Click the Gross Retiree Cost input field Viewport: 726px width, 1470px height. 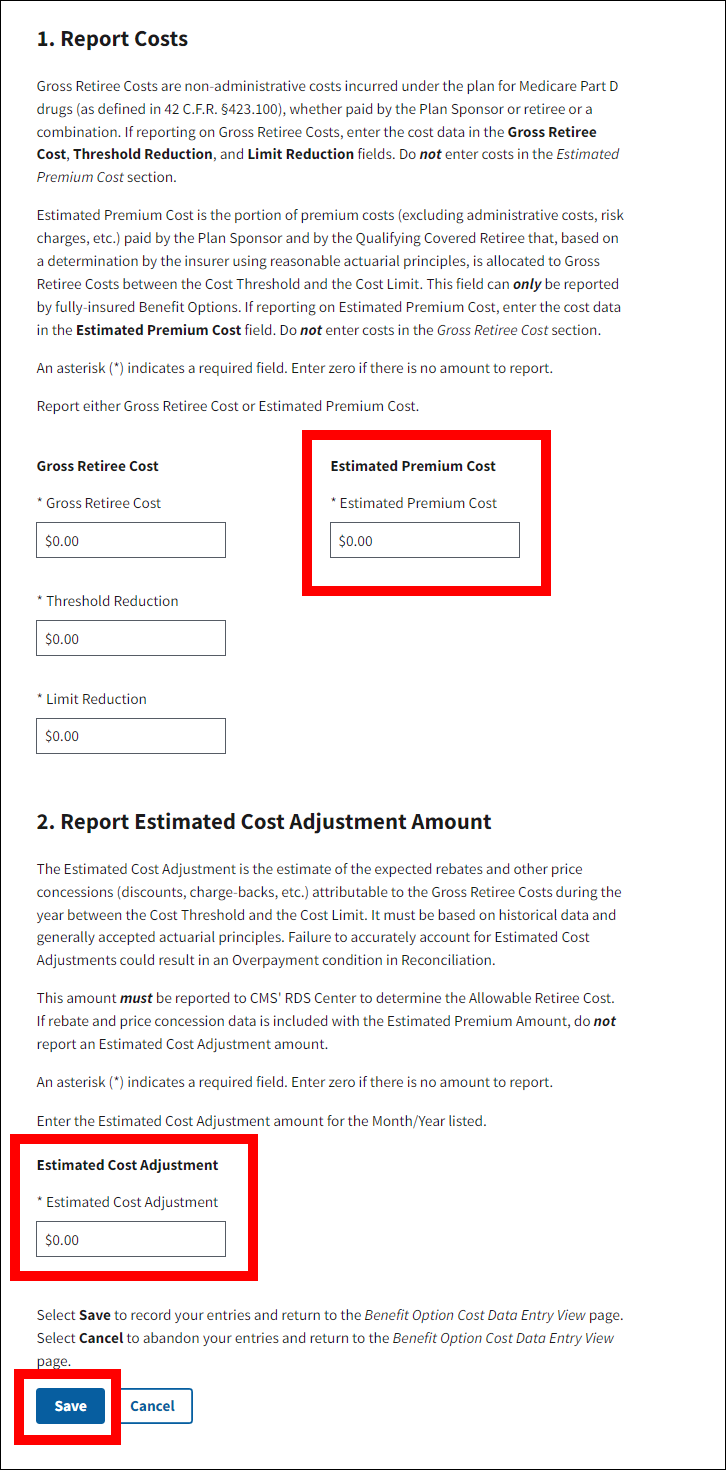click(x=130, y=540)
